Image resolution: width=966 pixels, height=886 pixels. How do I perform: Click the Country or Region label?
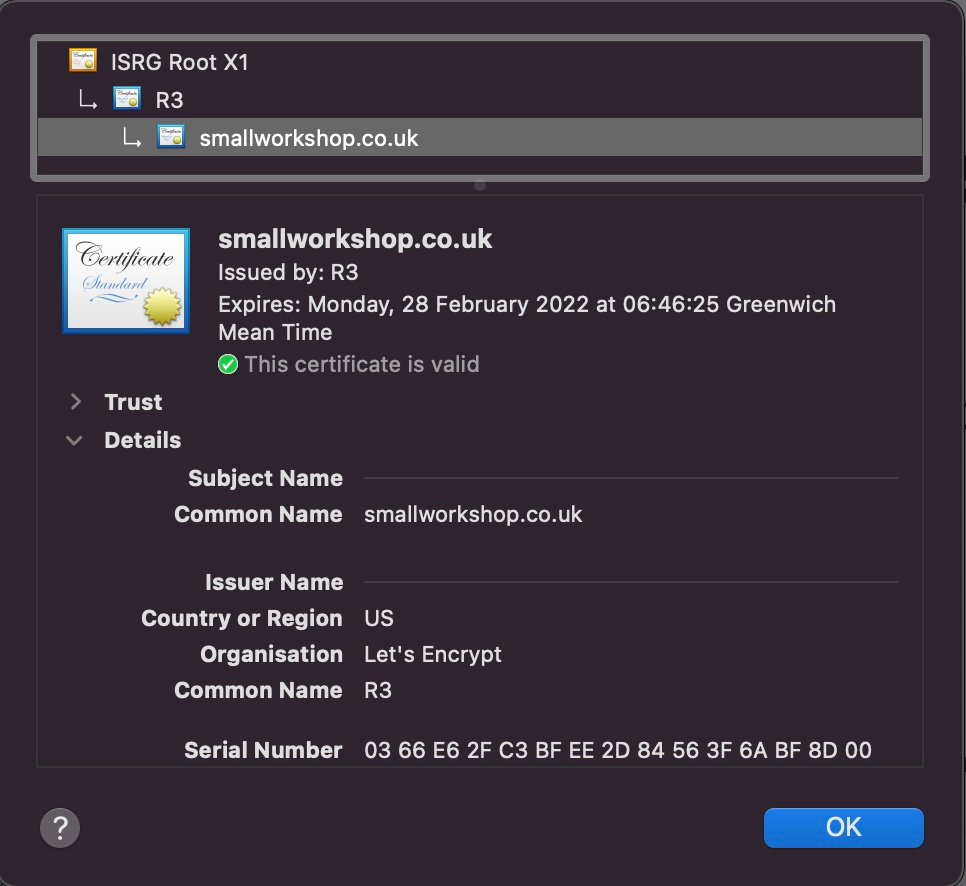click(x=242, y=618)
